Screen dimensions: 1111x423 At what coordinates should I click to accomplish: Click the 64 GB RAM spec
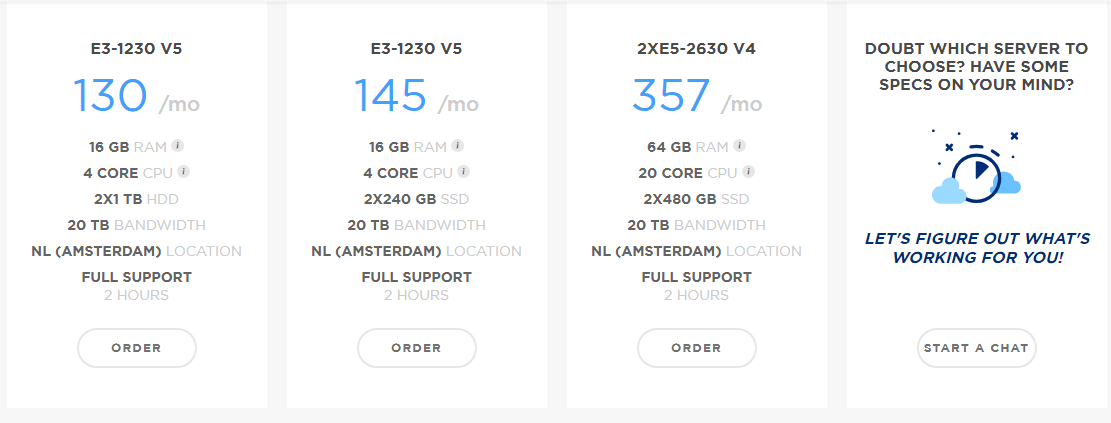pyautogui.click(x=688, y=147)
